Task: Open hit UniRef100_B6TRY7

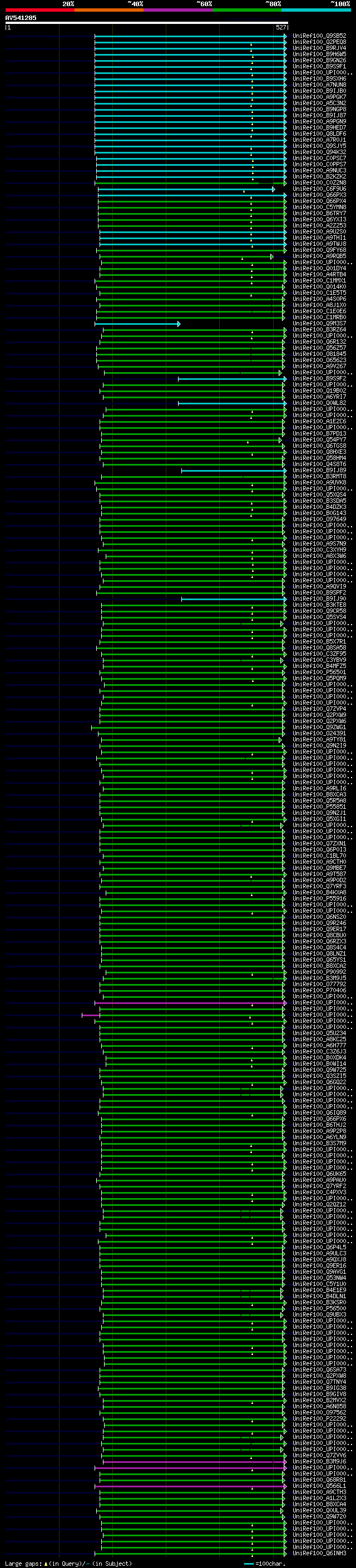Action: click(319, 213)
